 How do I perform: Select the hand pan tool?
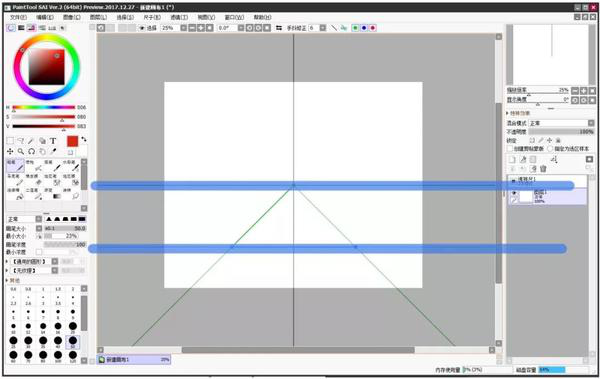coord(42,152)
